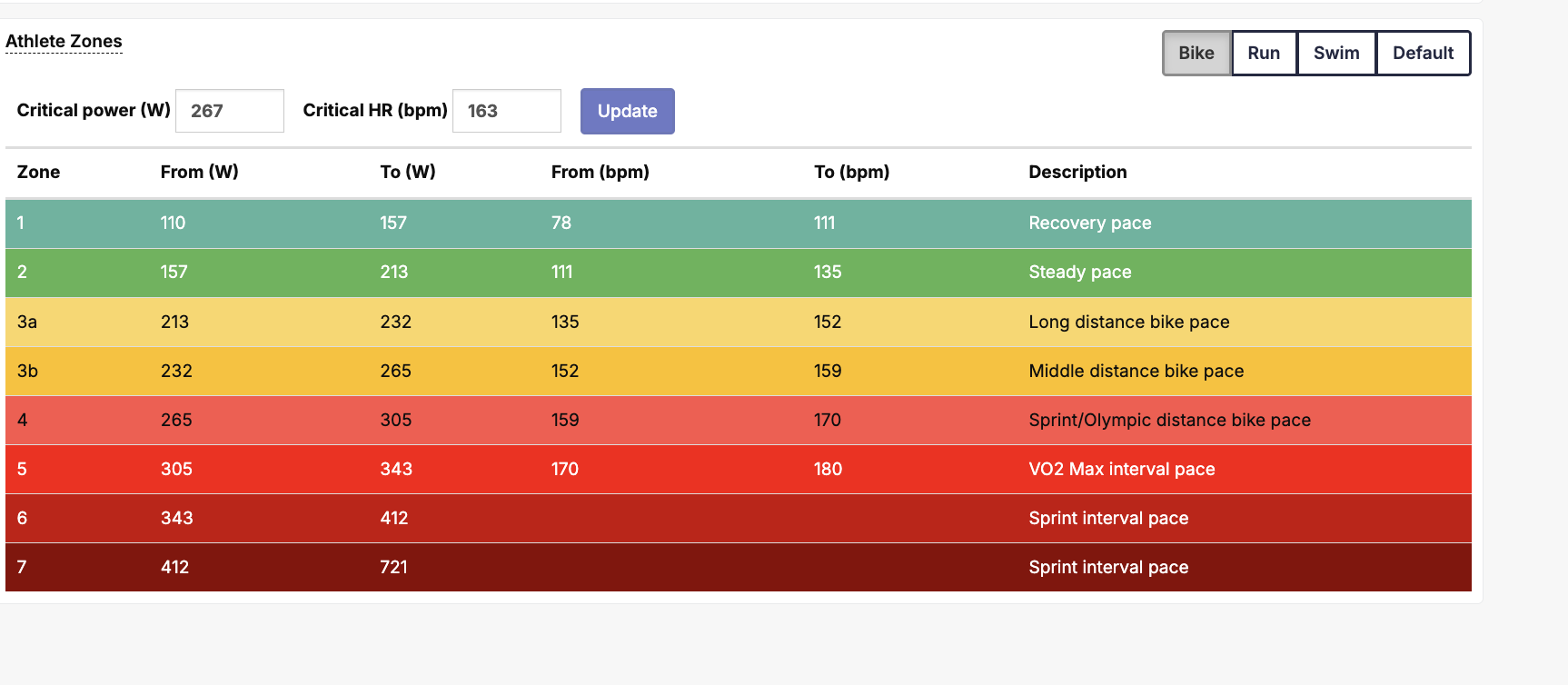Select the Middle distance bike pace description

click(x=1136, y=371)
